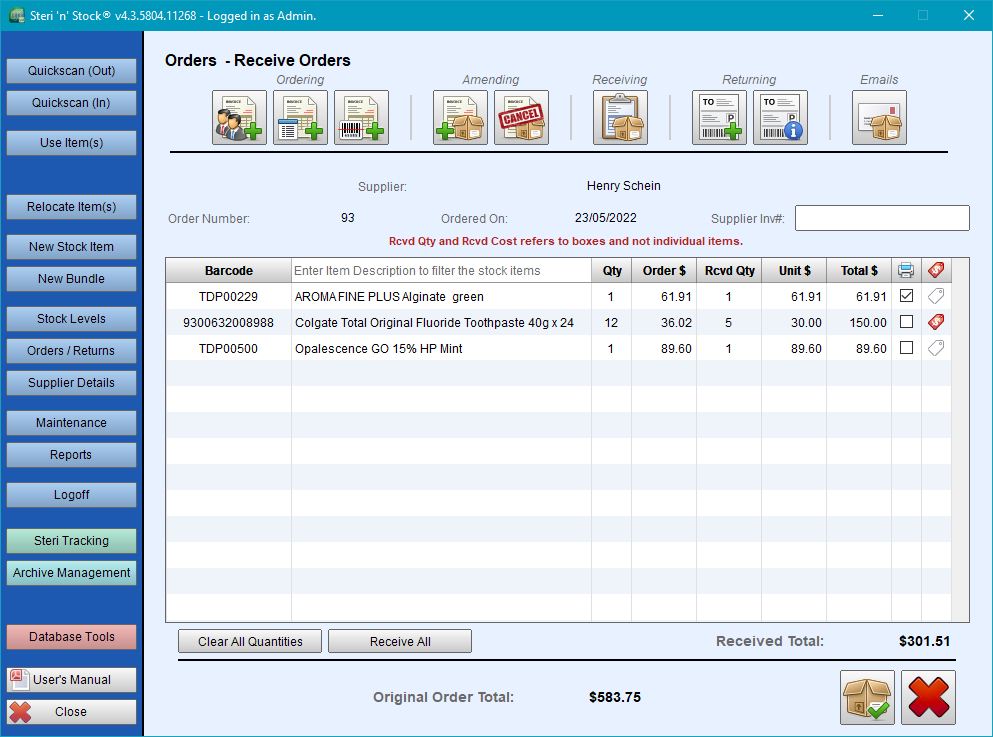Image resolution: width=993 pixels, height=737 pixels.
Task: Click the Close button in sidebar
Action: pyautogui.click(x=72, y=712)
